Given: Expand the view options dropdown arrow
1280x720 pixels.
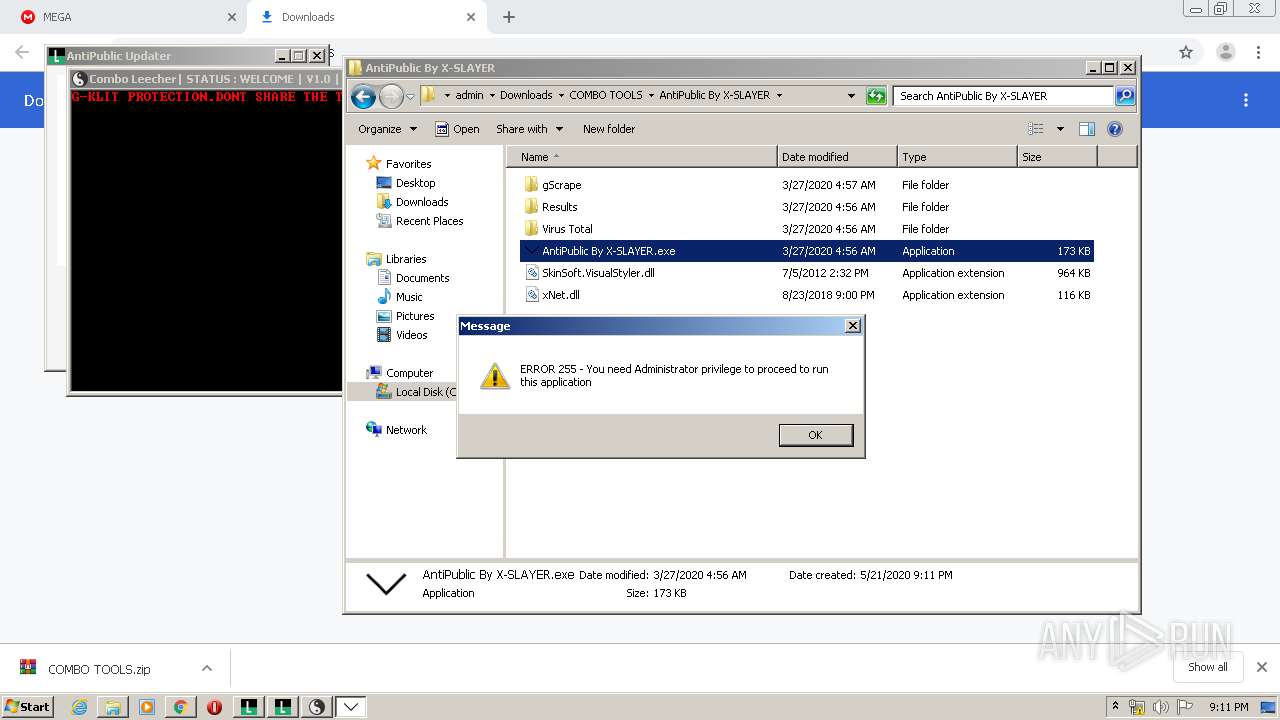Looking at the screenshot, I should 1060,129.
